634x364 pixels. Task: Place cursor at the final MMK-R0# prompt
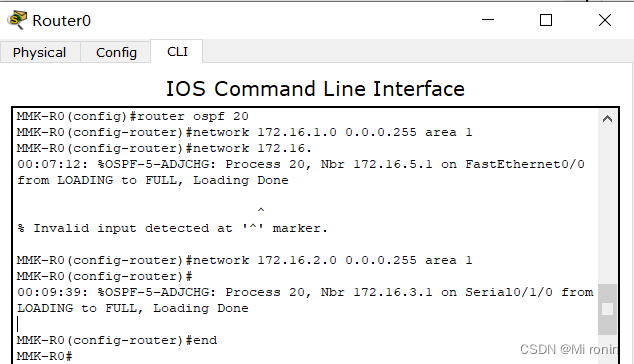44,356
